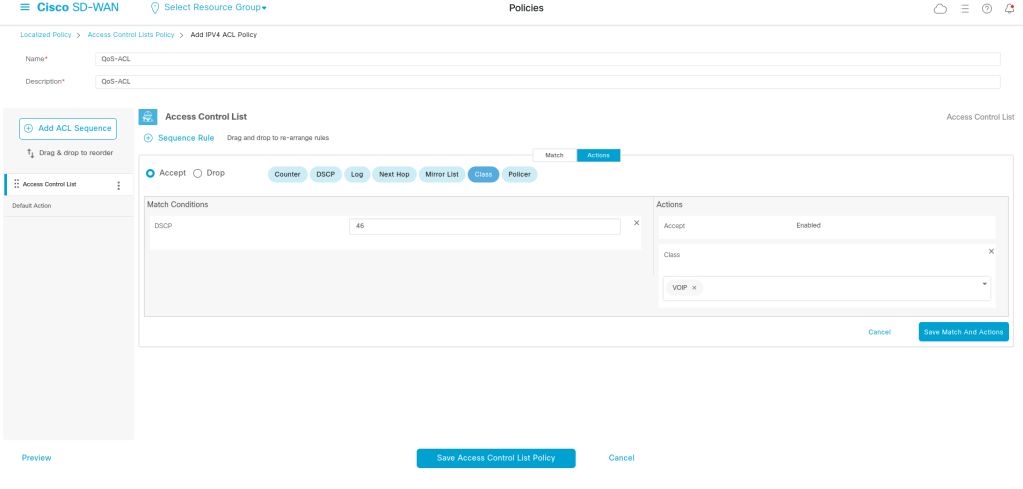
Task: Click the task list icon in header
Action: (964, 9)
